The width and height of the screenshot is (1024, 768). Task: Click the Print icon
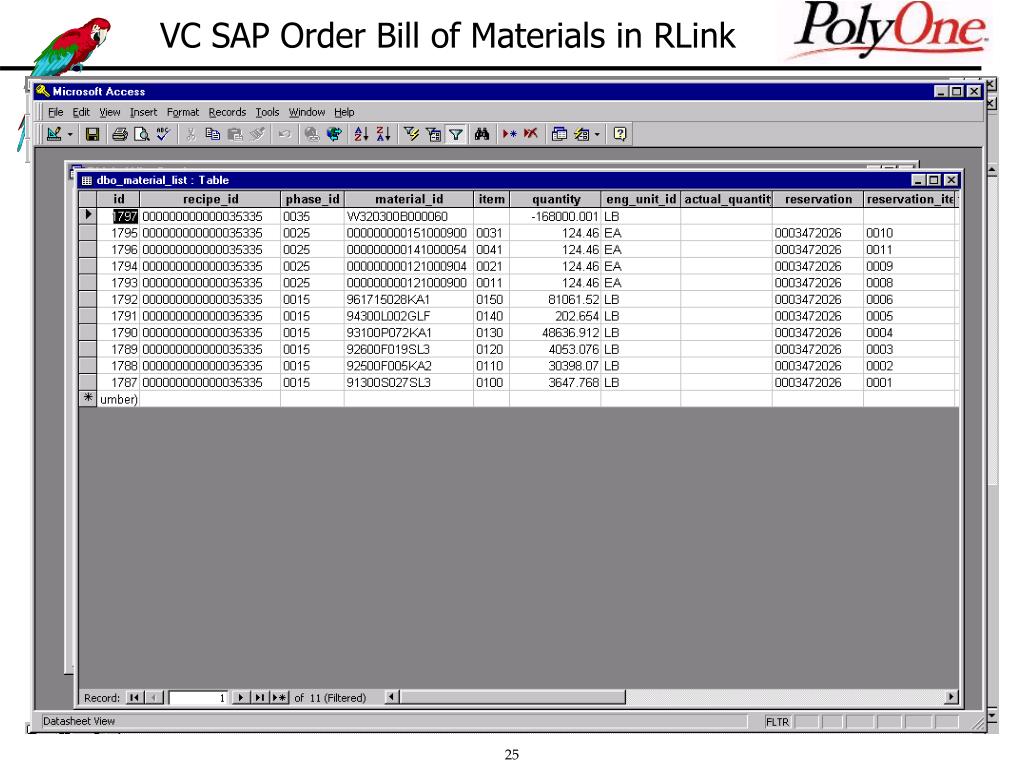coord(120,135)
